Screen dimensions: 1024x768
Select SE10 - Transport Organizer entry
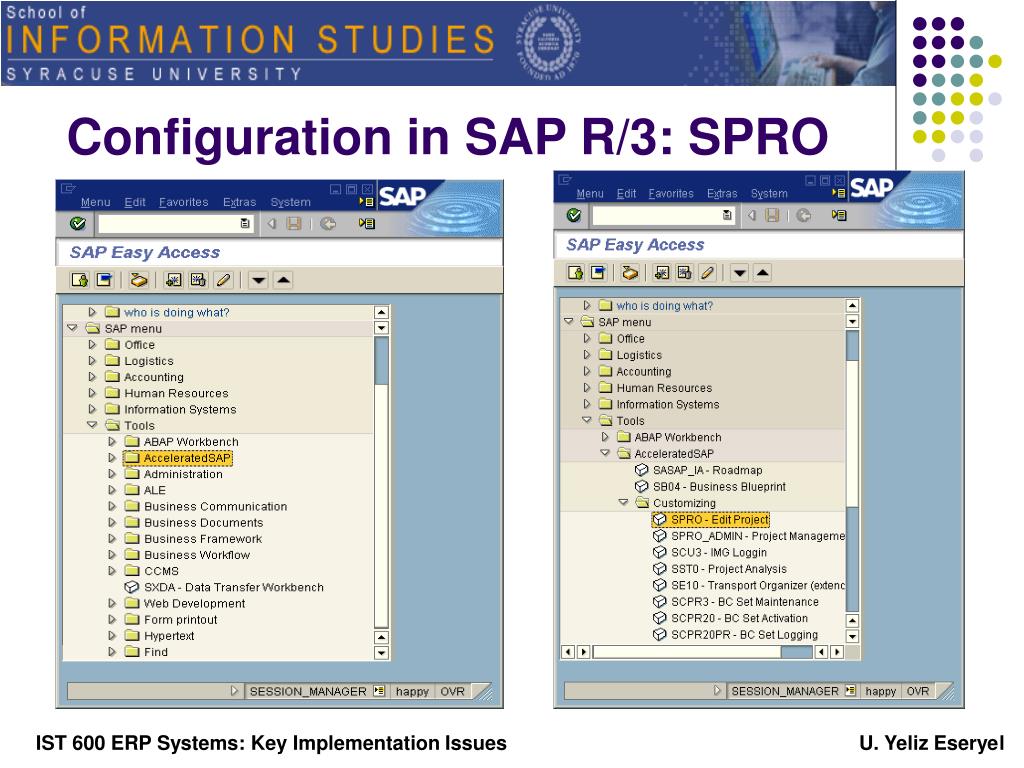(x=749, y=585)
